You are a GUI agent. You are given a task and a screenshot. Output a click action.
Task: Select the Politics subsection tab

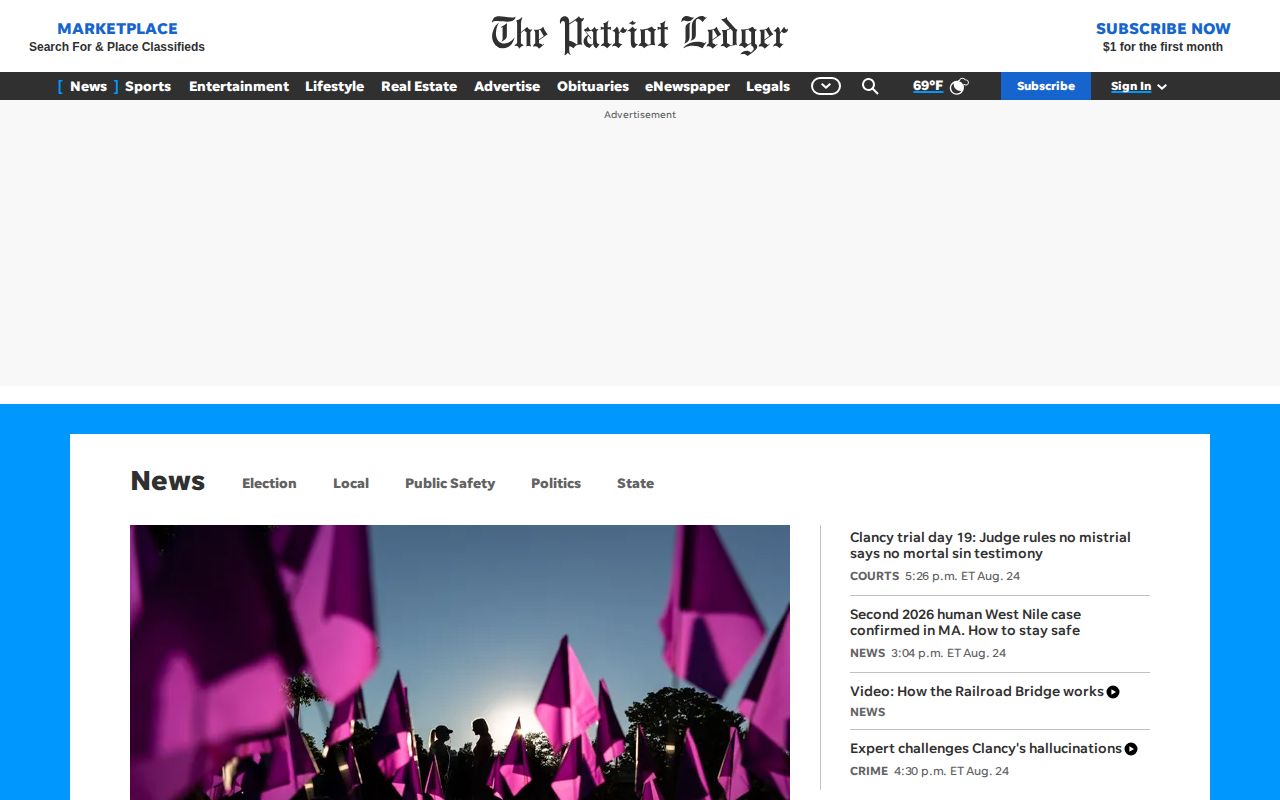pos(556,483)
